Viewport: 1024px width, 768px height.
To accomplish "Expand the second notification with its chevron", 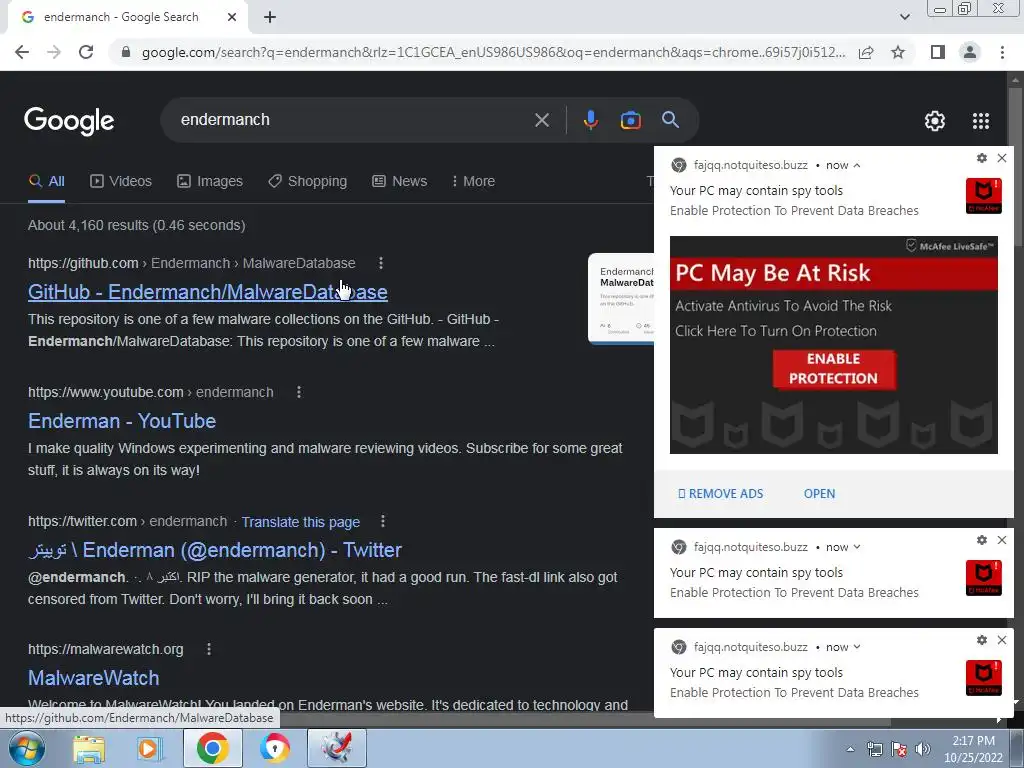I will [857, 547].
